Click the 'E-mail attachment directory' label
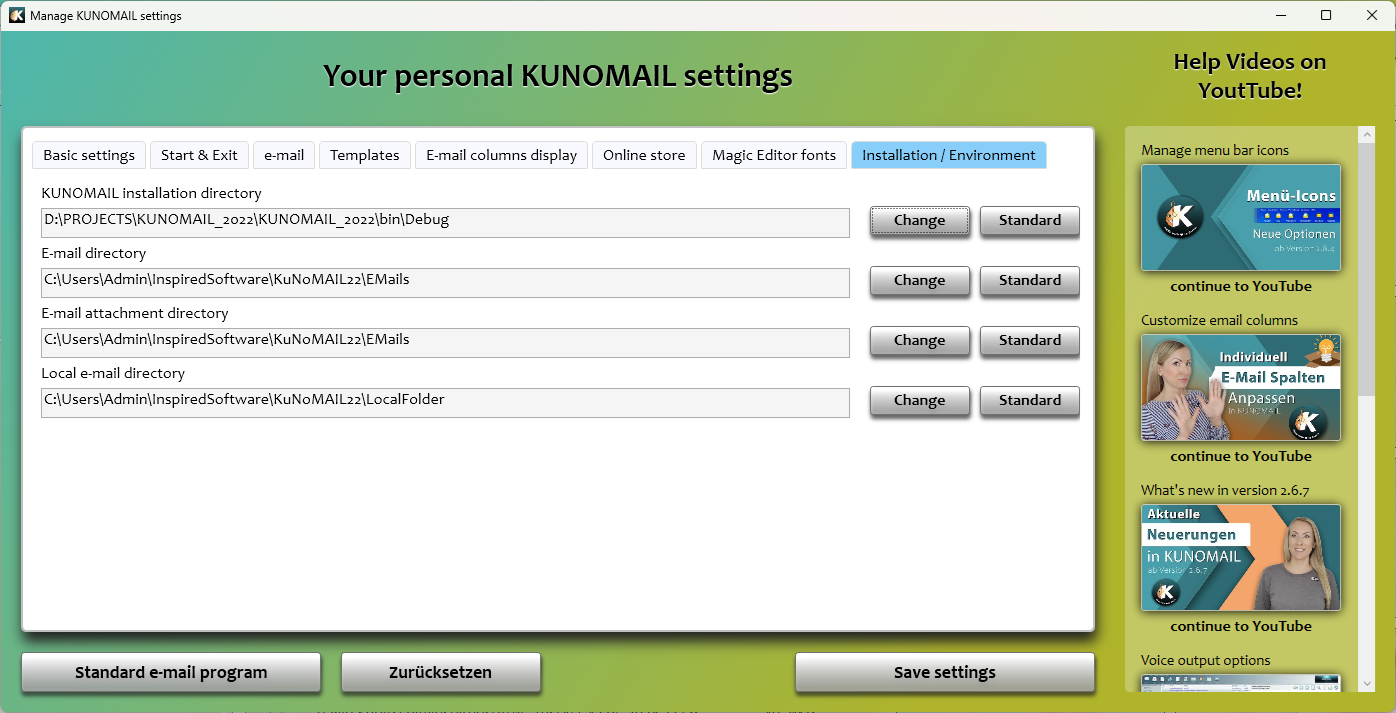Screen dimensions: 1396x713 coord(135,313)
